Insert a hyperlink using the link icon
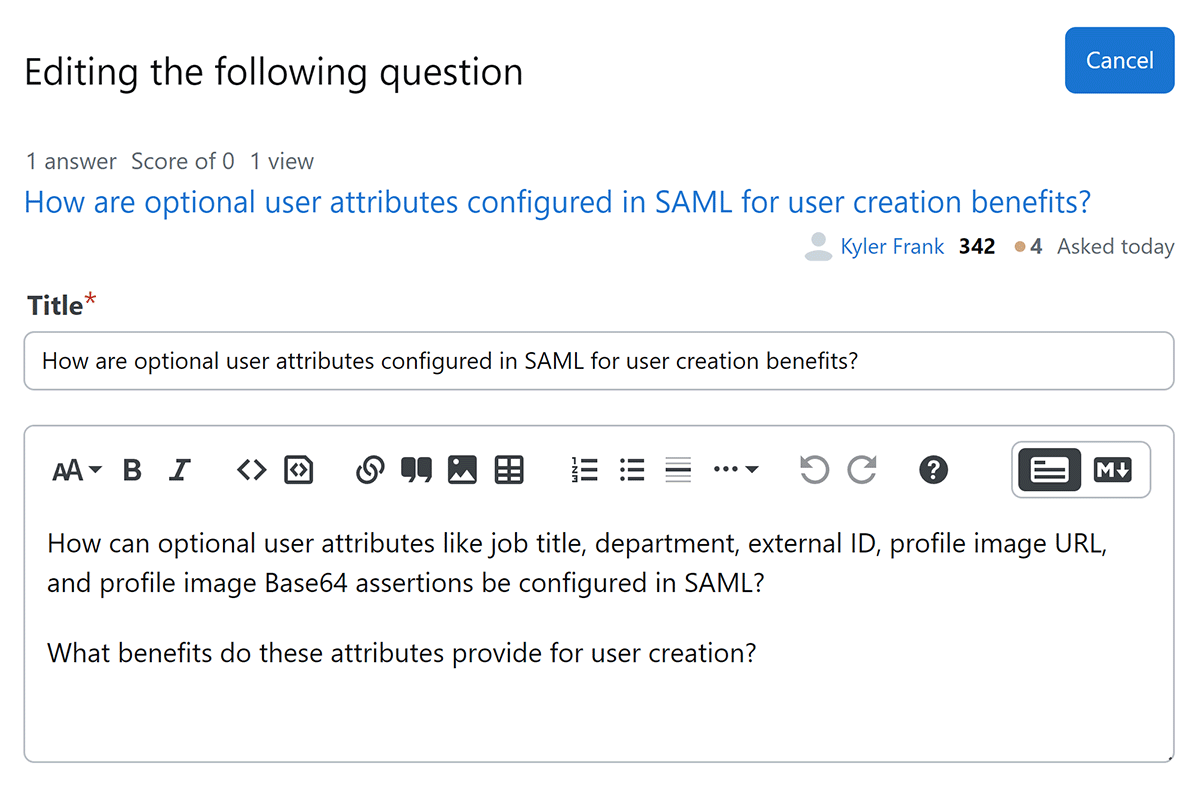 370,470
